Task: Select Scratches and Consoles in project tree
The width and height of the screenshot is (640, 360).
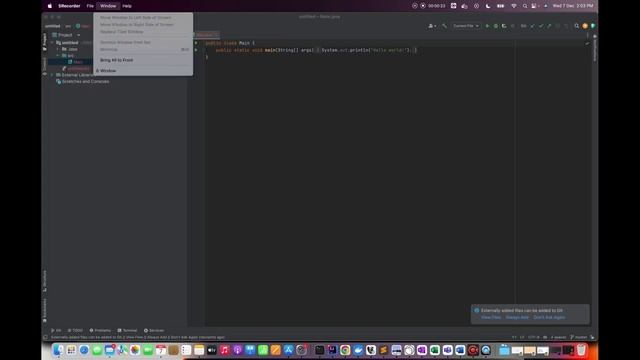Action: coord(82,82)
